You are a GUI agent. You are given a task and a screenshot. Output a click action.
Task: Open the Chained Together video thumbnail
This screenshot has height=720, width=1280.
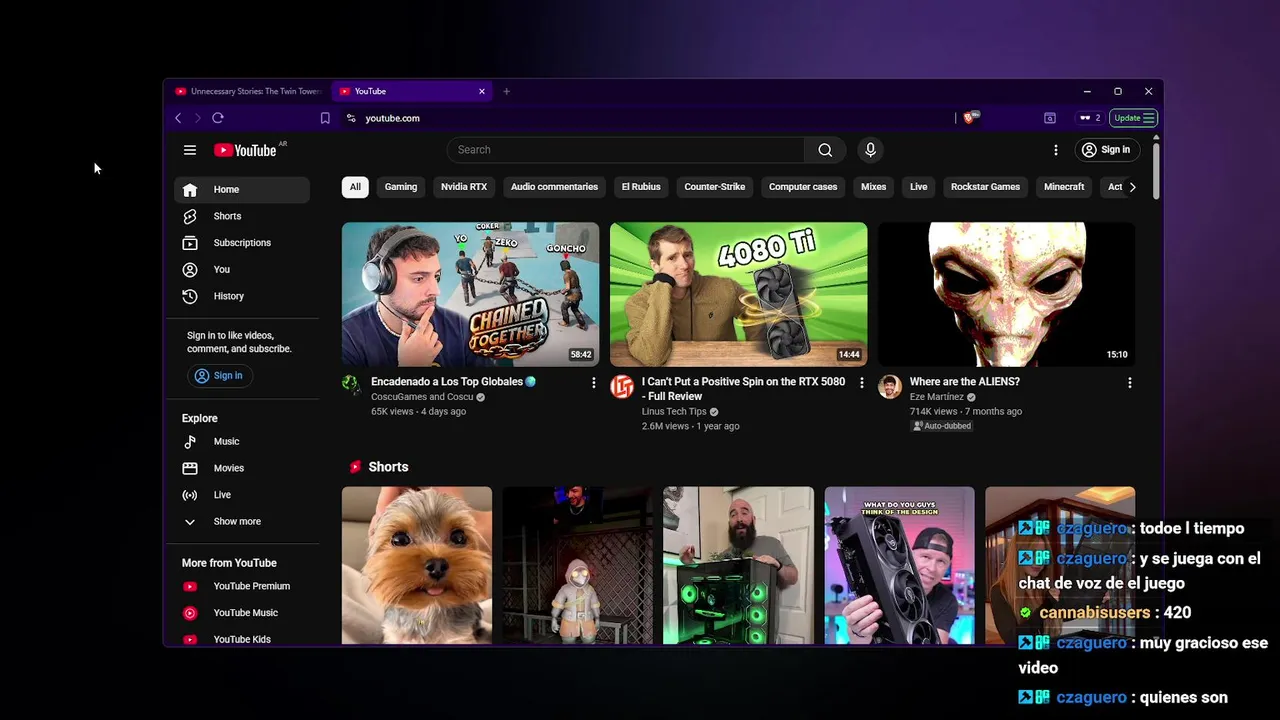point(470,294)
